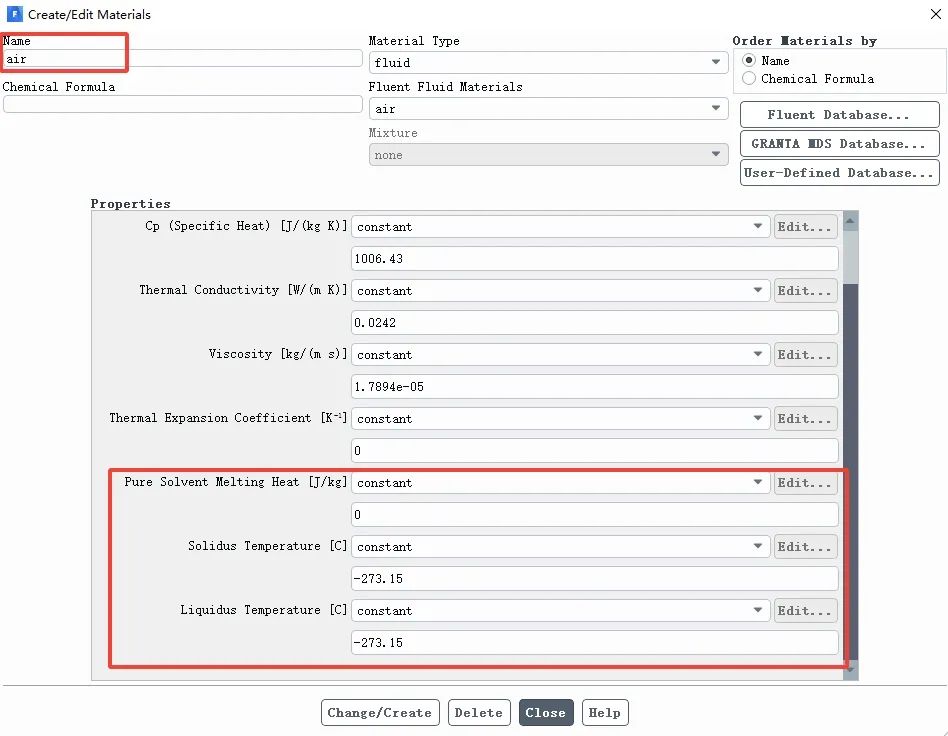Viewport: 948px width, 736px height.
Task: Click the Change/Create button
Action: [380, 712]
